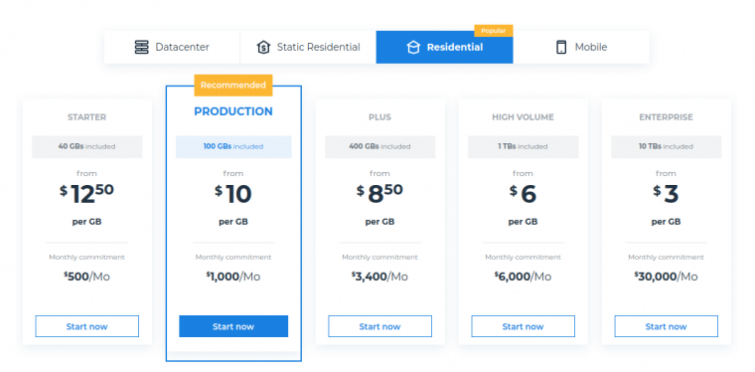Click the $1,000/Mo commitment amount

(234, 277)
